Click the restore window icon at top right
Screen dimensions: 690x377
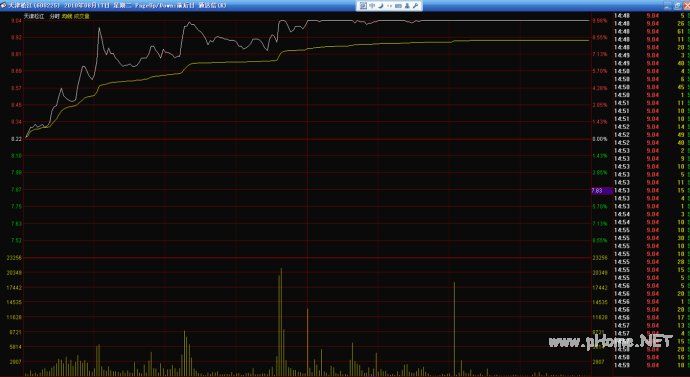tap(677, 5)
